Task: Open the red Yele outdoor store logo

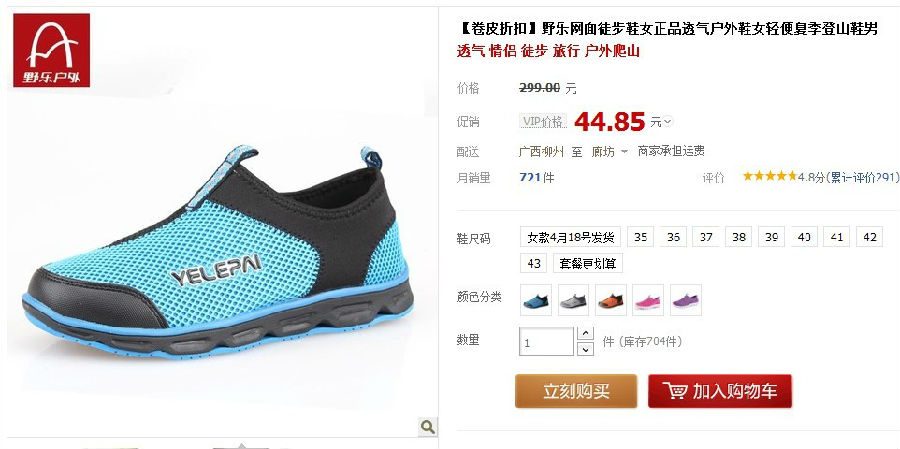Action: pyautogui.click(x=52, y=50)
